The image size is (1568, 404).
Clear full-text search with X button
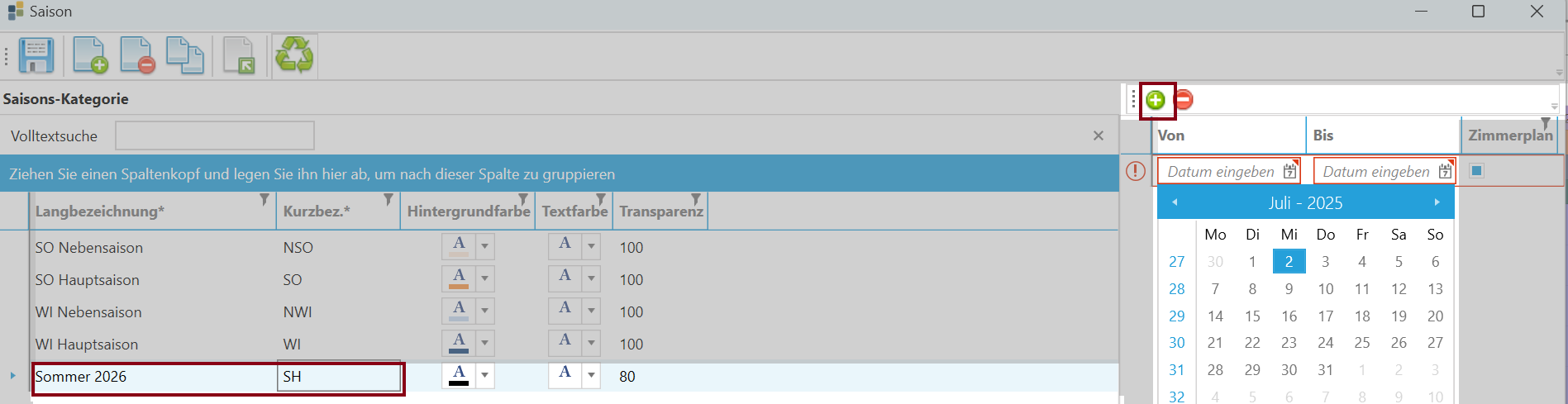1099,135
